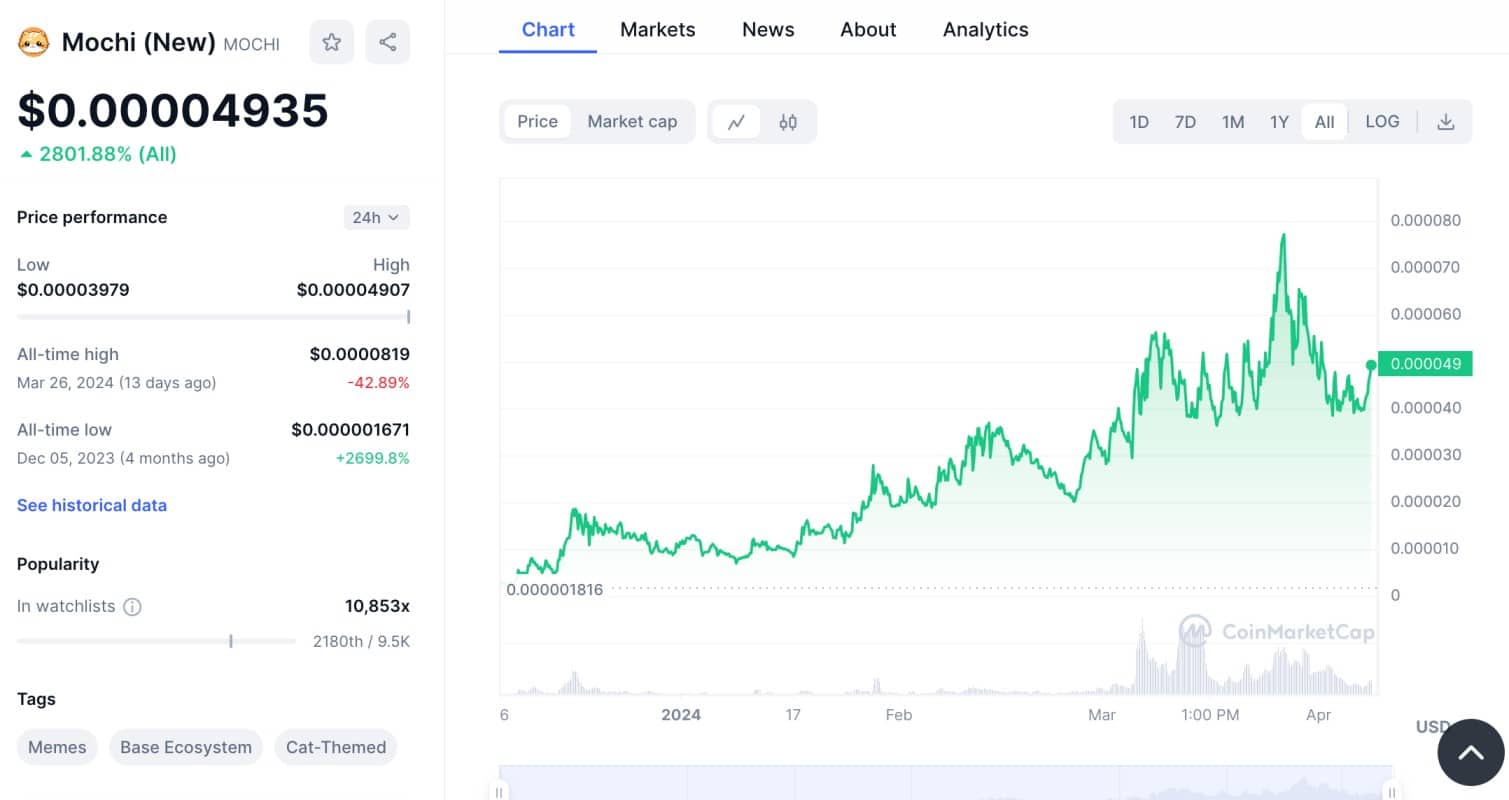Screen dimensions: 1509x800
Task: Select the candlestick chart view icon
Action: [788, 122]
